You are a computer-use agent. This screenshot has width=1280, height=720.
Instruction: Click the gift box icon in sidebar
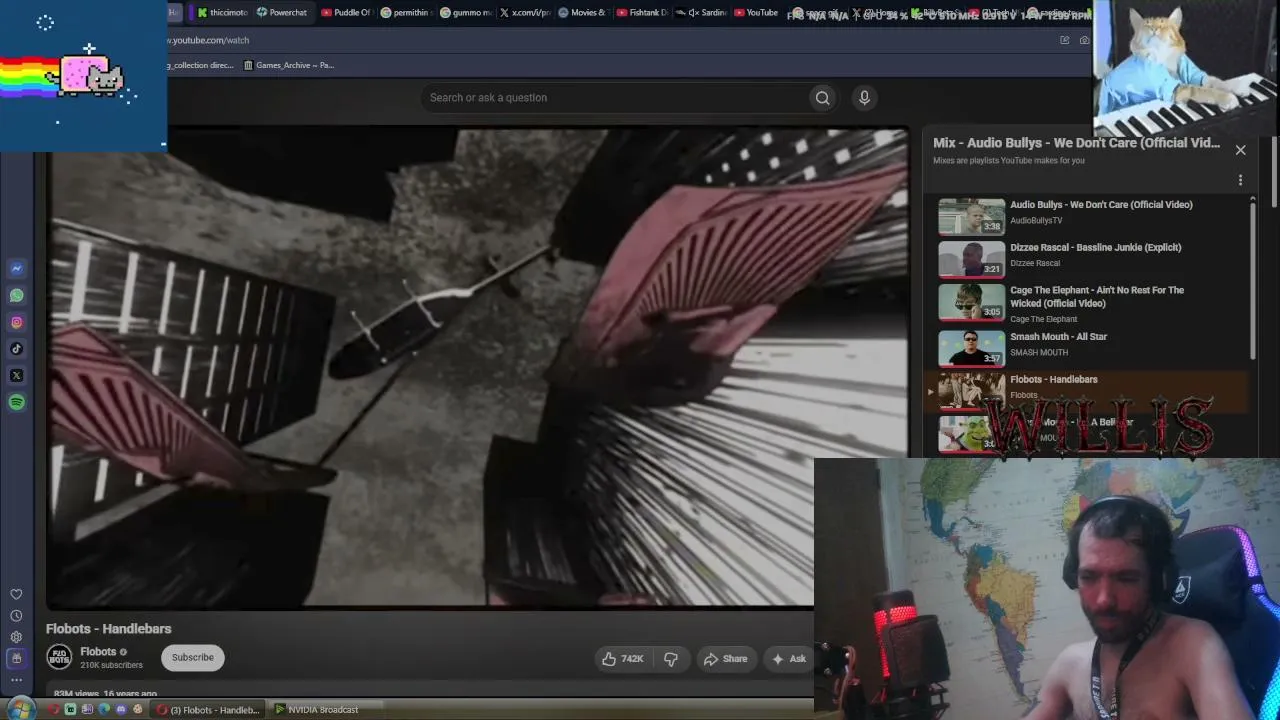(x=16, y=658)
